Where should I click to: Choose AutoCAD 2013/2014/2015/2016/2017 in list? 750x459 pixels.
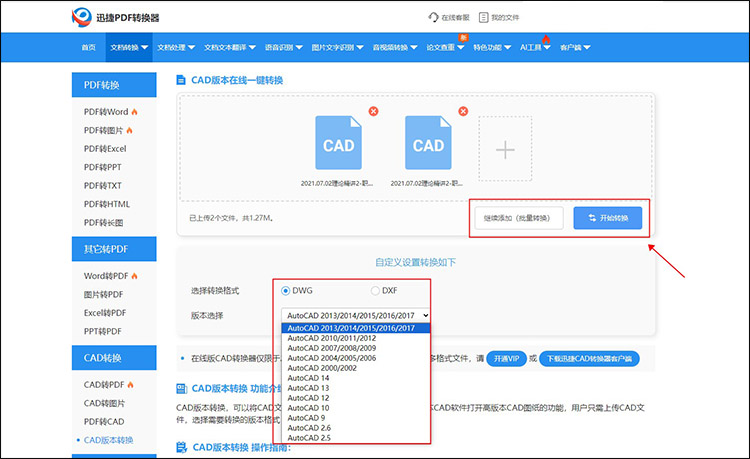pos(355,328)
